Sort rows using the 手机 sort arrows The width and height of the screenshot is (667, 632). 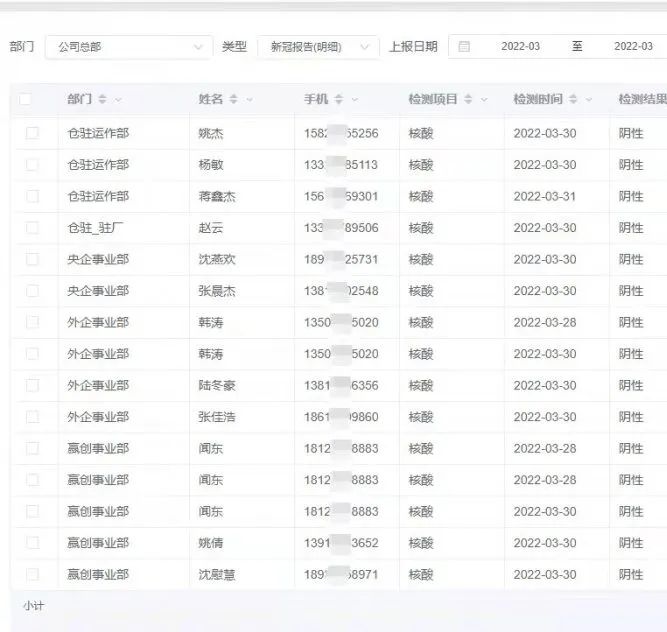[x=338, y=100]
